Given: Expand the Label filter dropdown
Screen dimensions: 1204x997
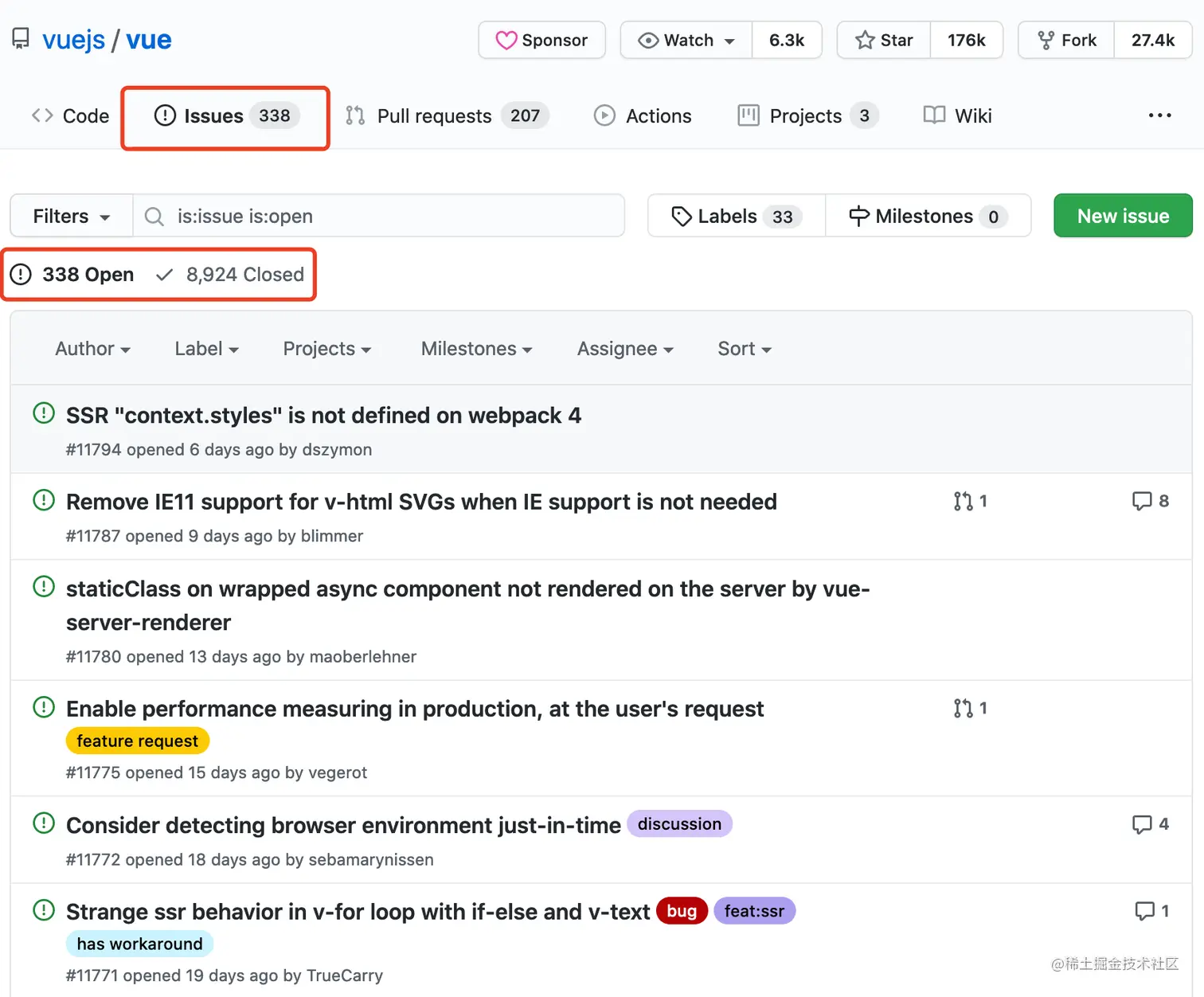Looking at the screenshot, I should [207, 349].
